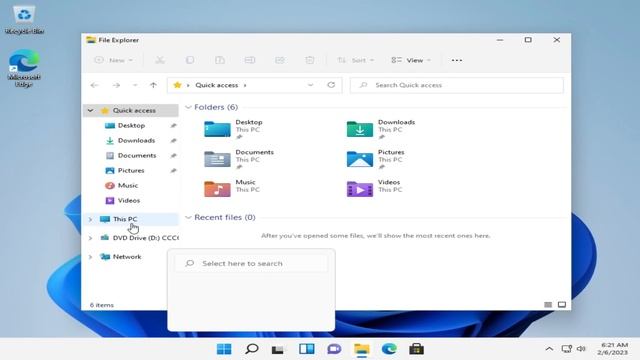This screenshot has width=640, height=360.
Task: Switch to details view in status bar
Action: point(548,304)
